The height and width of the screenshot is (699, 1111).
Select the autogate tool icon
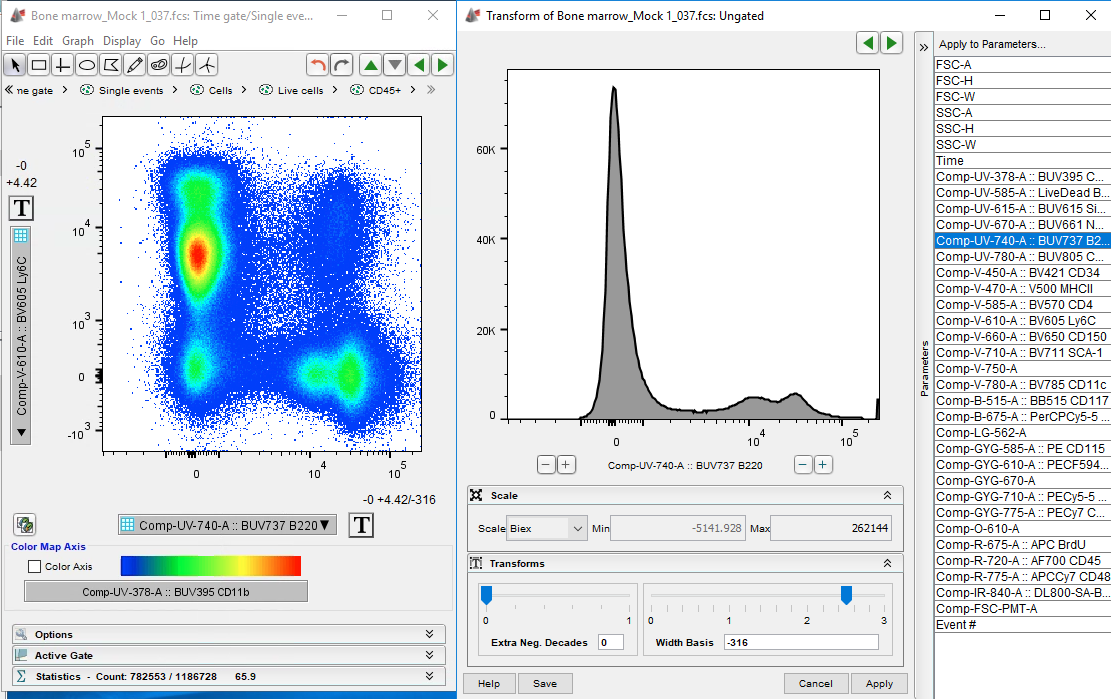[159, 65]
